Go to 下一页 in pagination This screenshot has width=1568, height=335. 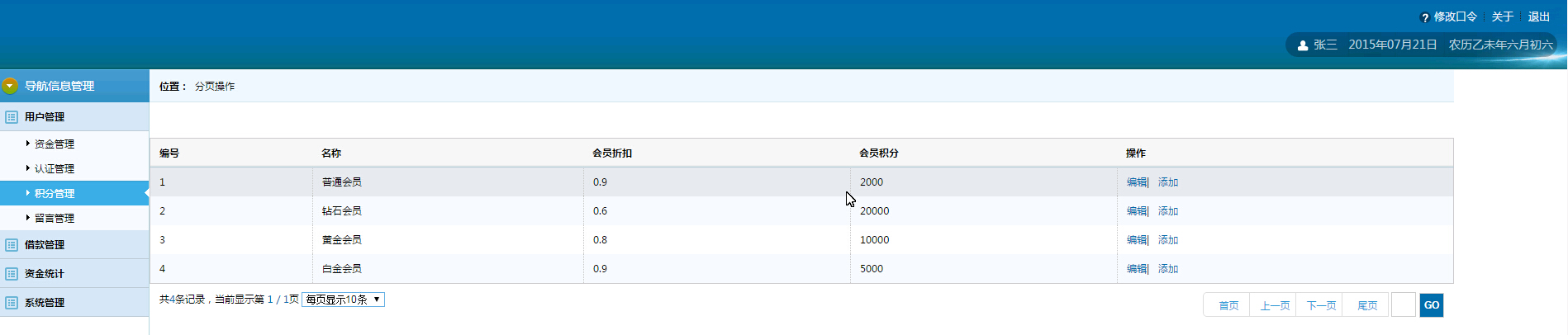(x=1320, y=305)
